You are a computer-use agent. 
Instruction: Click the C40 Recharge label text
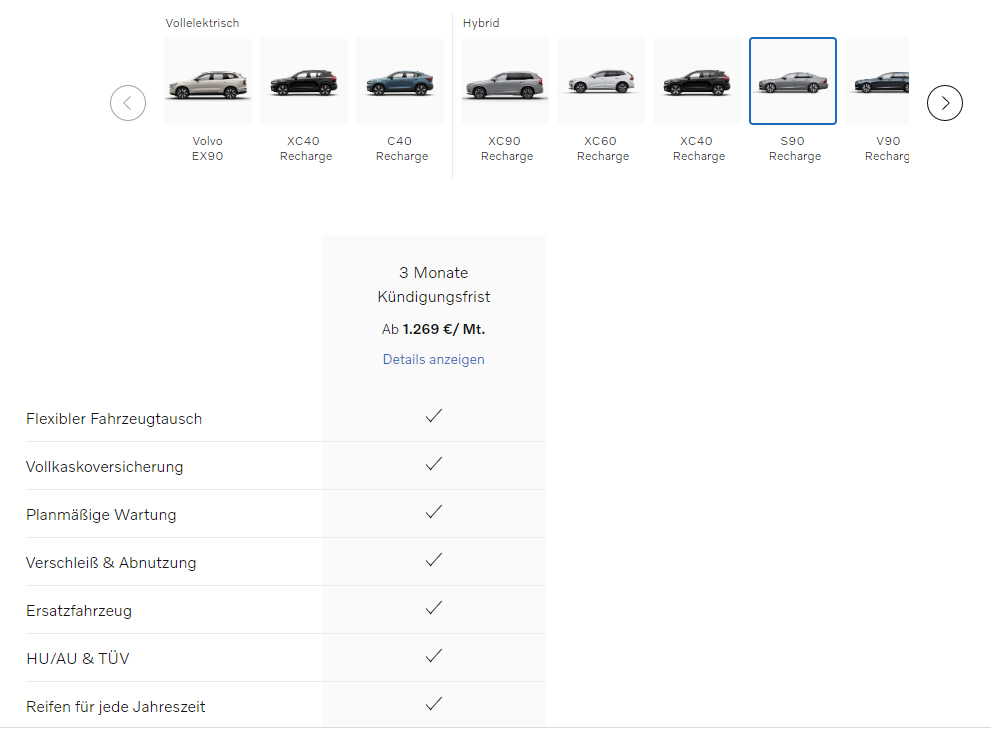point(401,149)
